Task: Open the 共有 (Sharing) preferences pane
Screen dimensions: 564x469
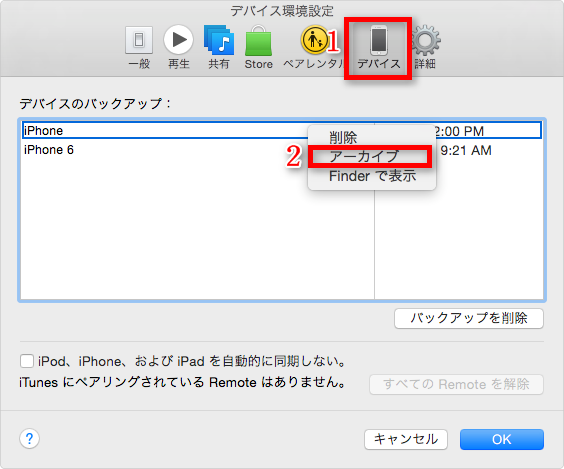Action: [219, 47]
